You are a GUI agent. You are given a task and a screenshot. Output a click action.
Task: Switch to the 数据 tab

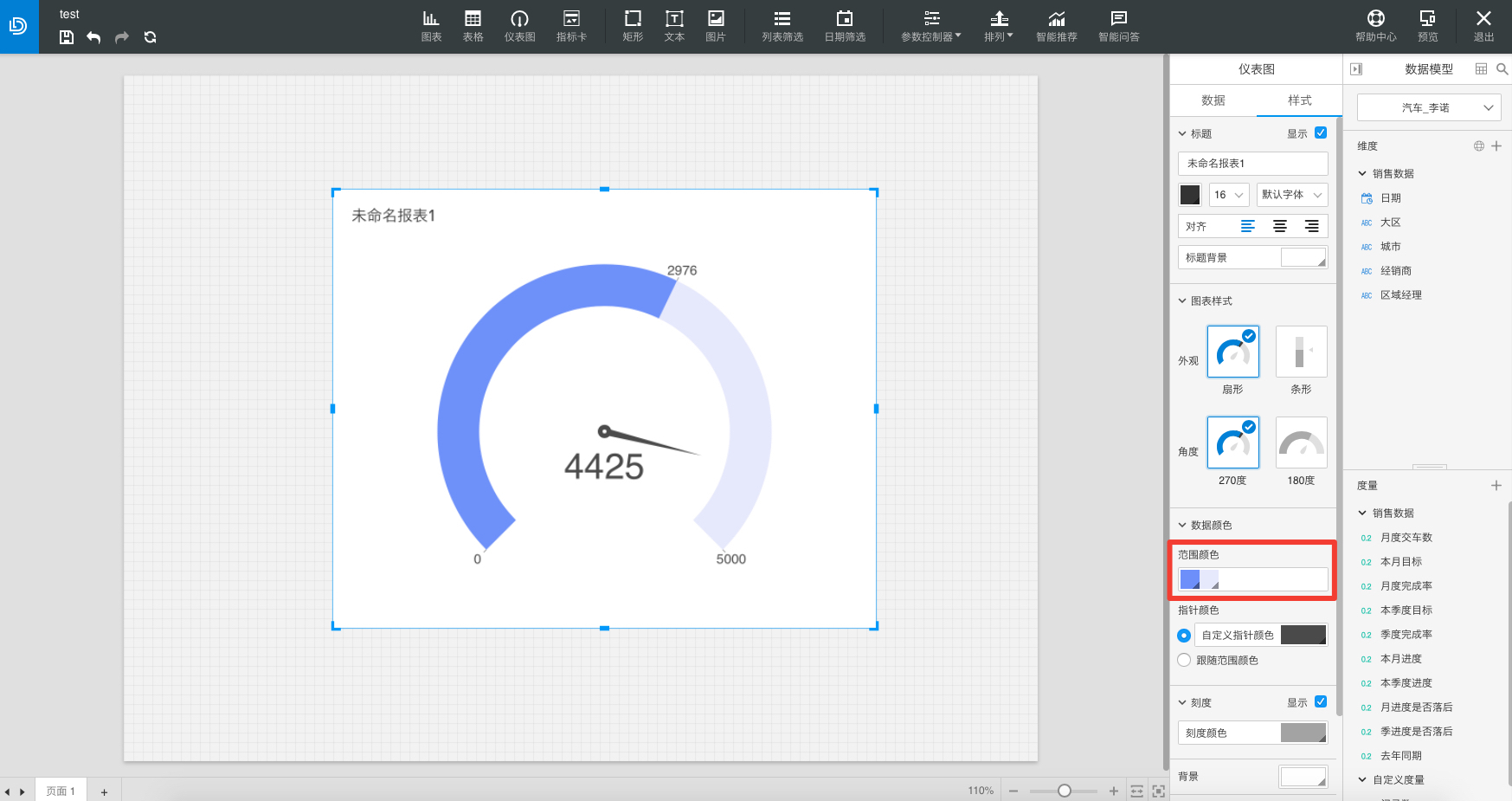pyautogui.click(x=1213, y=100)
